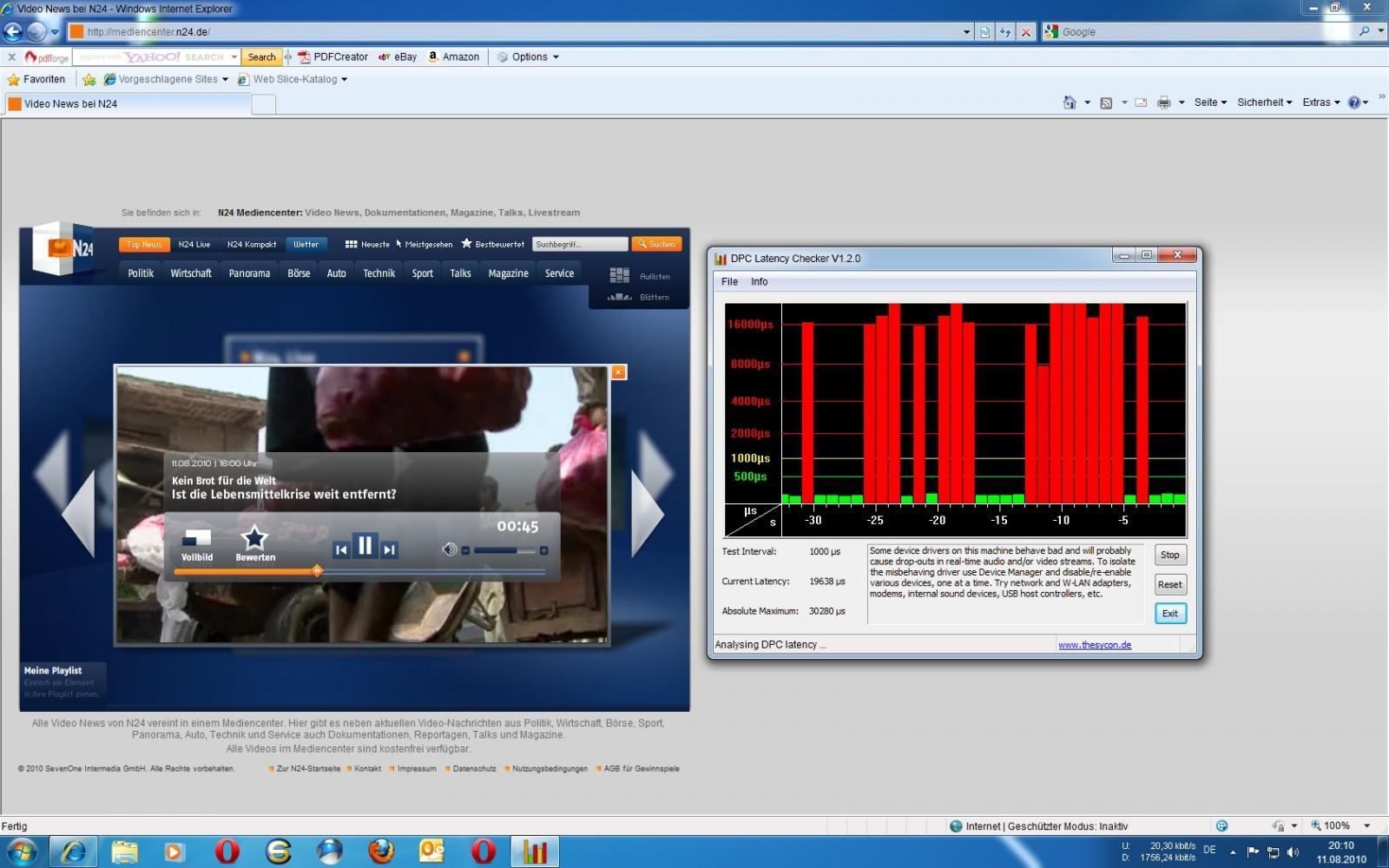Screen dimensions: 1389x868
Task: Sort videos by Neueste
Action: 367,245
